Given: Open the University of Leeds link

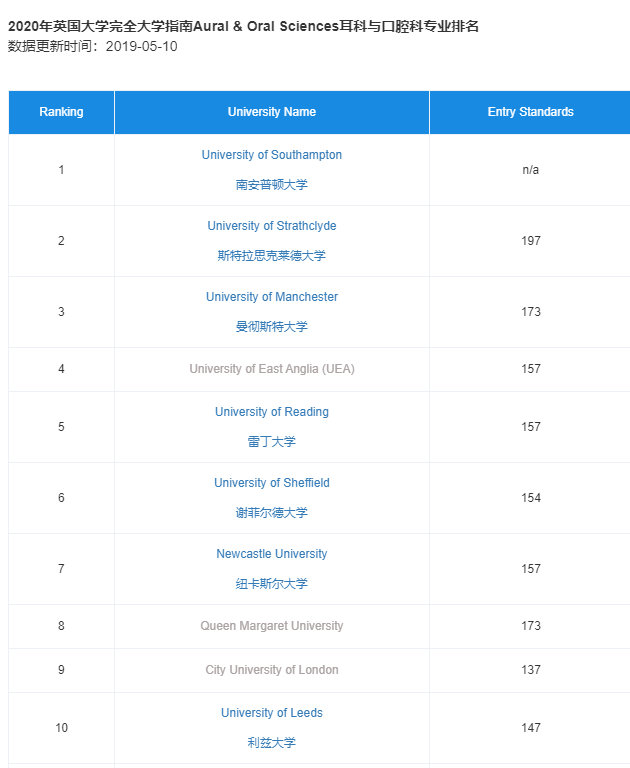Looking at the screenshot, I should tap(271, 713).
